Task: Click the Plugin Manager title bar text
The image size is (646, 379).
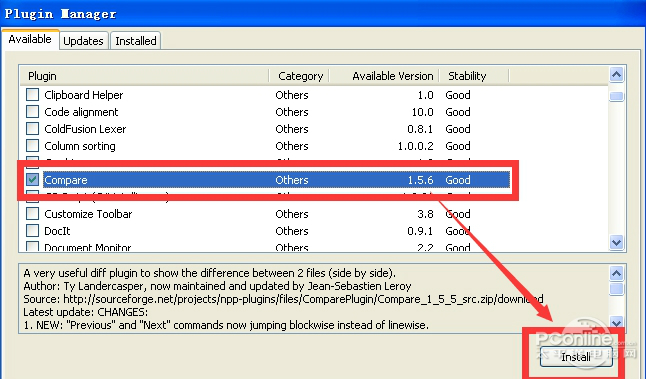Action: [61, 14]
